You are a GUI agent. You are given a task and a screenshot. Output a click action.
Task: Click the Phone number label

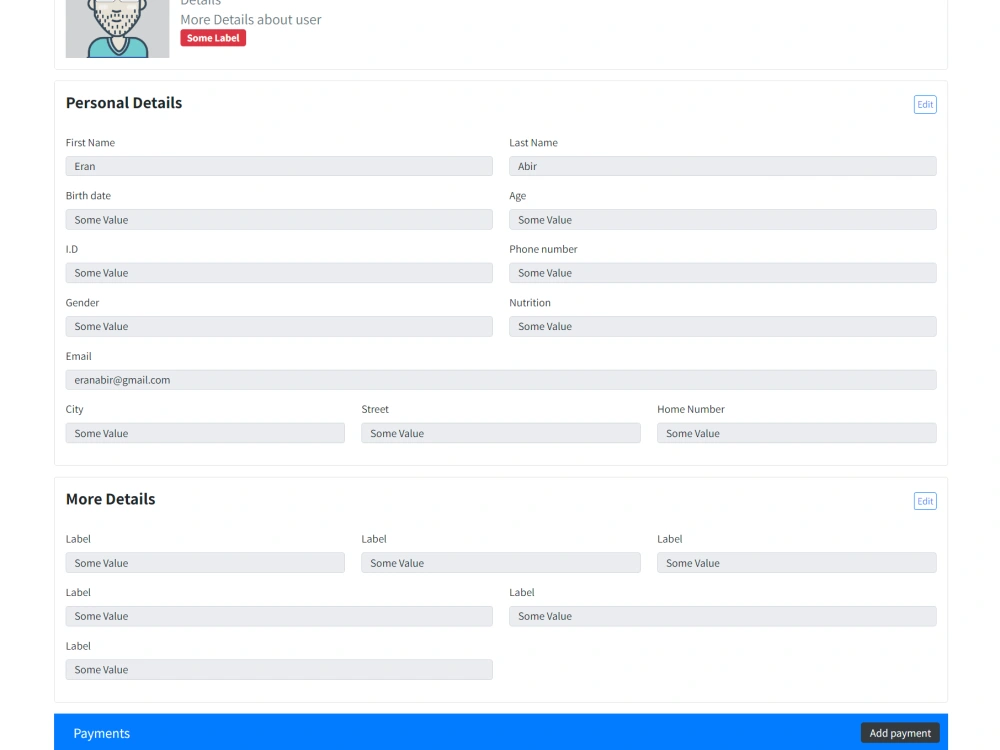coord(543,249)
